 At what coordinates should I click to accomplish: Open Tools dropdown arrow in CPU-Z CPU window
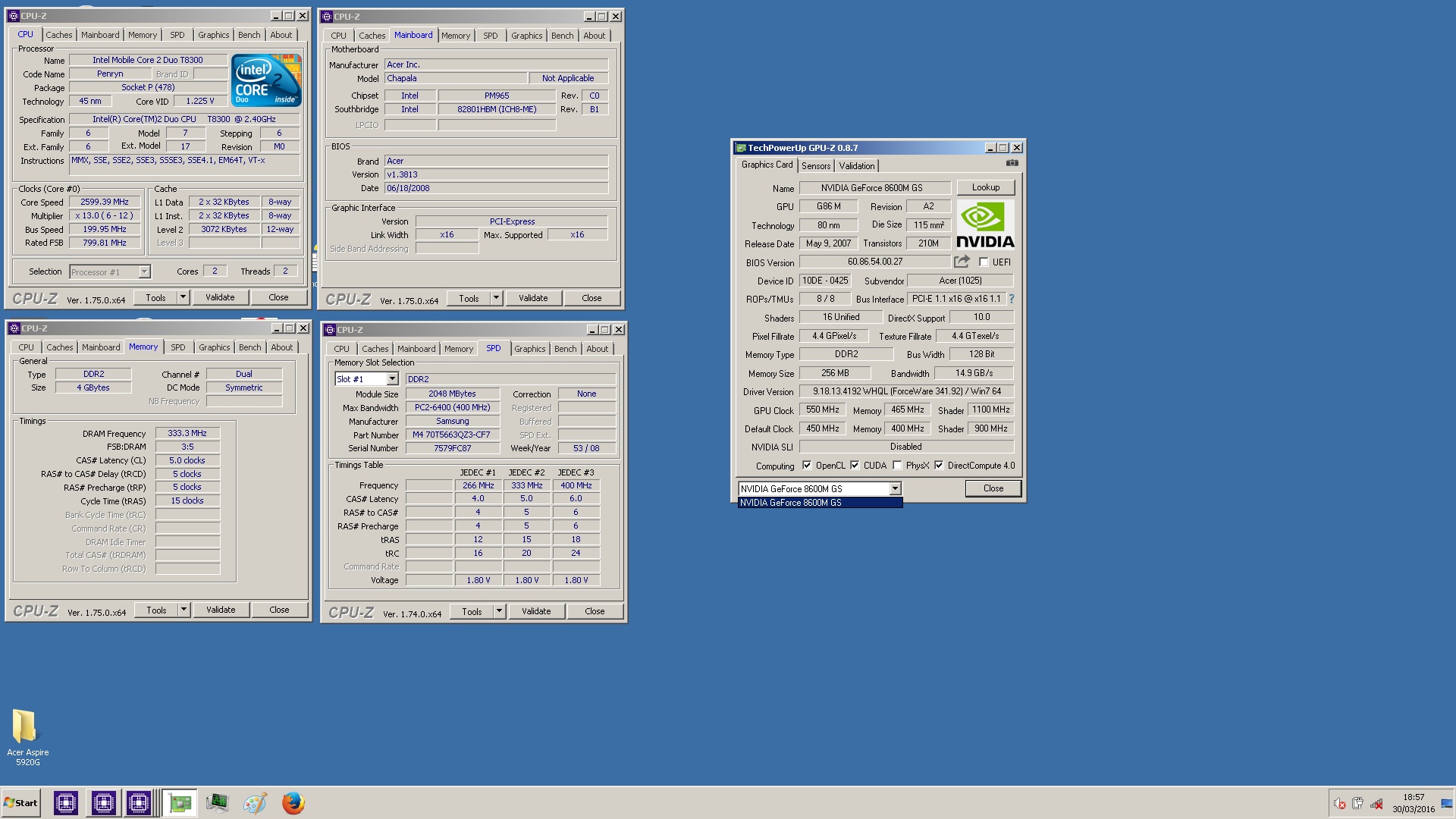(183, 297)
